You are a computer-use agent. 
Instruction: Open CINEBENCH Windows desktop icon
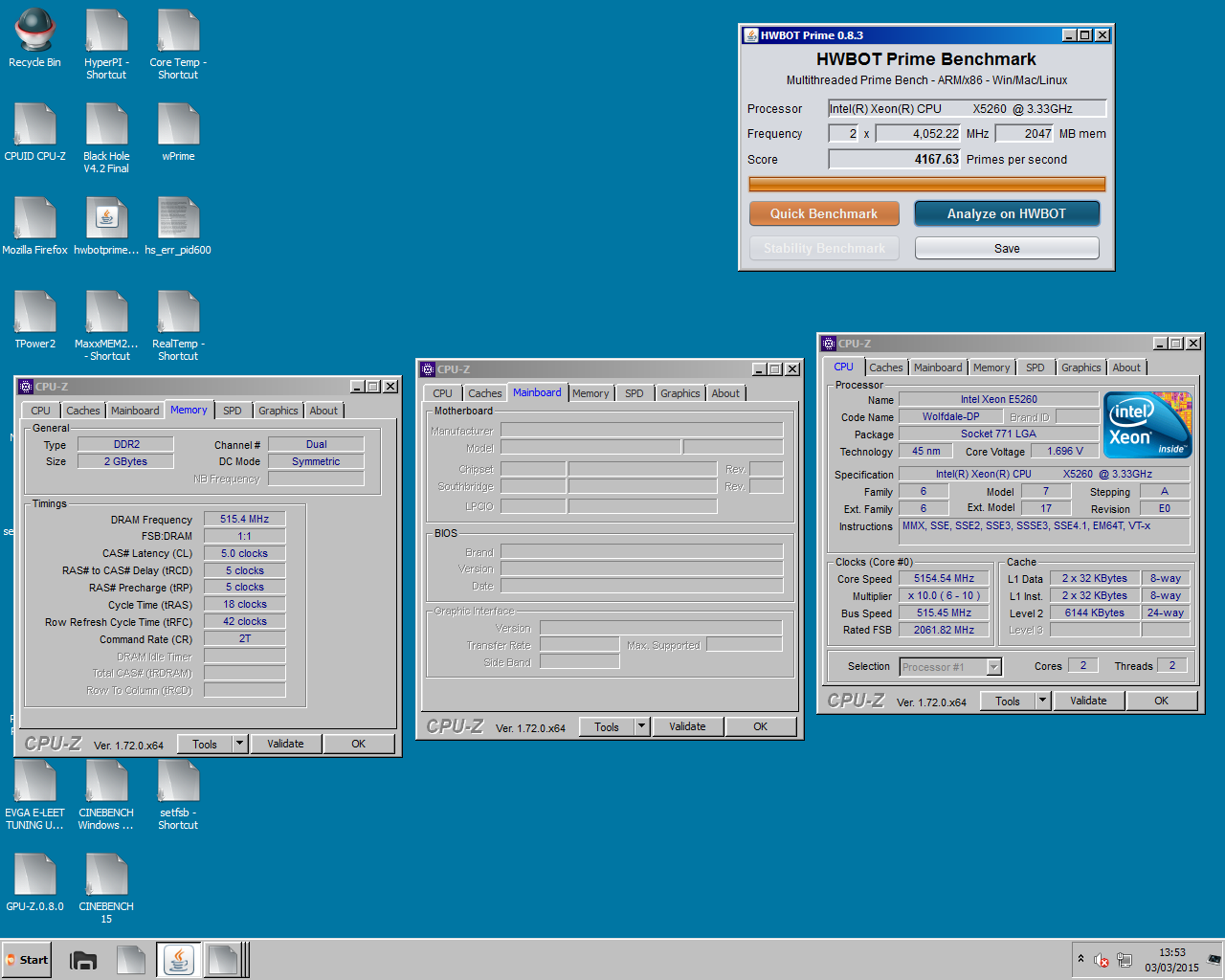(106, 794)
